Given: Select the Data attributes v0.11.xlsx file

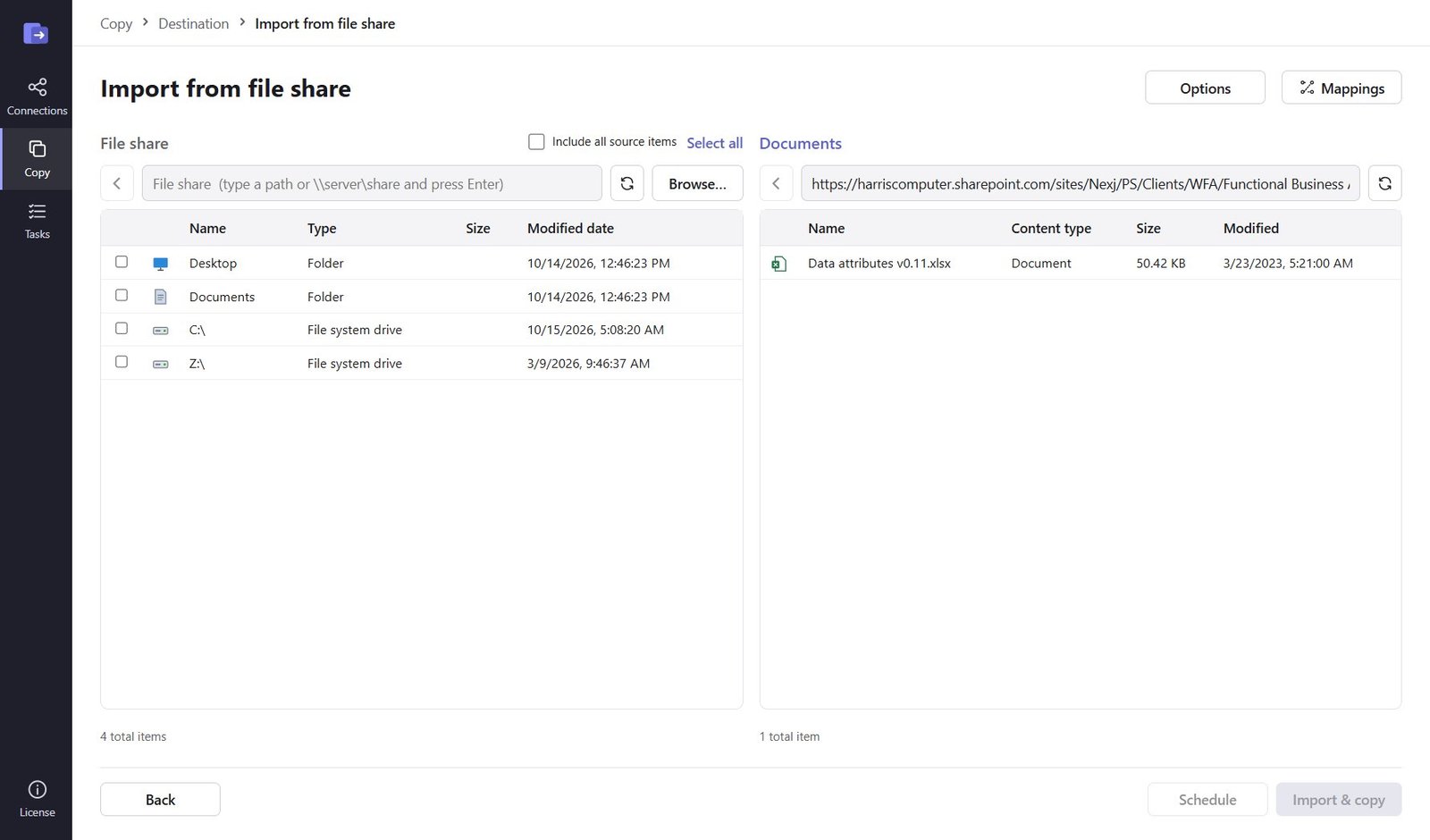Looking at the screenshot, I should (x=1081, y=263).
